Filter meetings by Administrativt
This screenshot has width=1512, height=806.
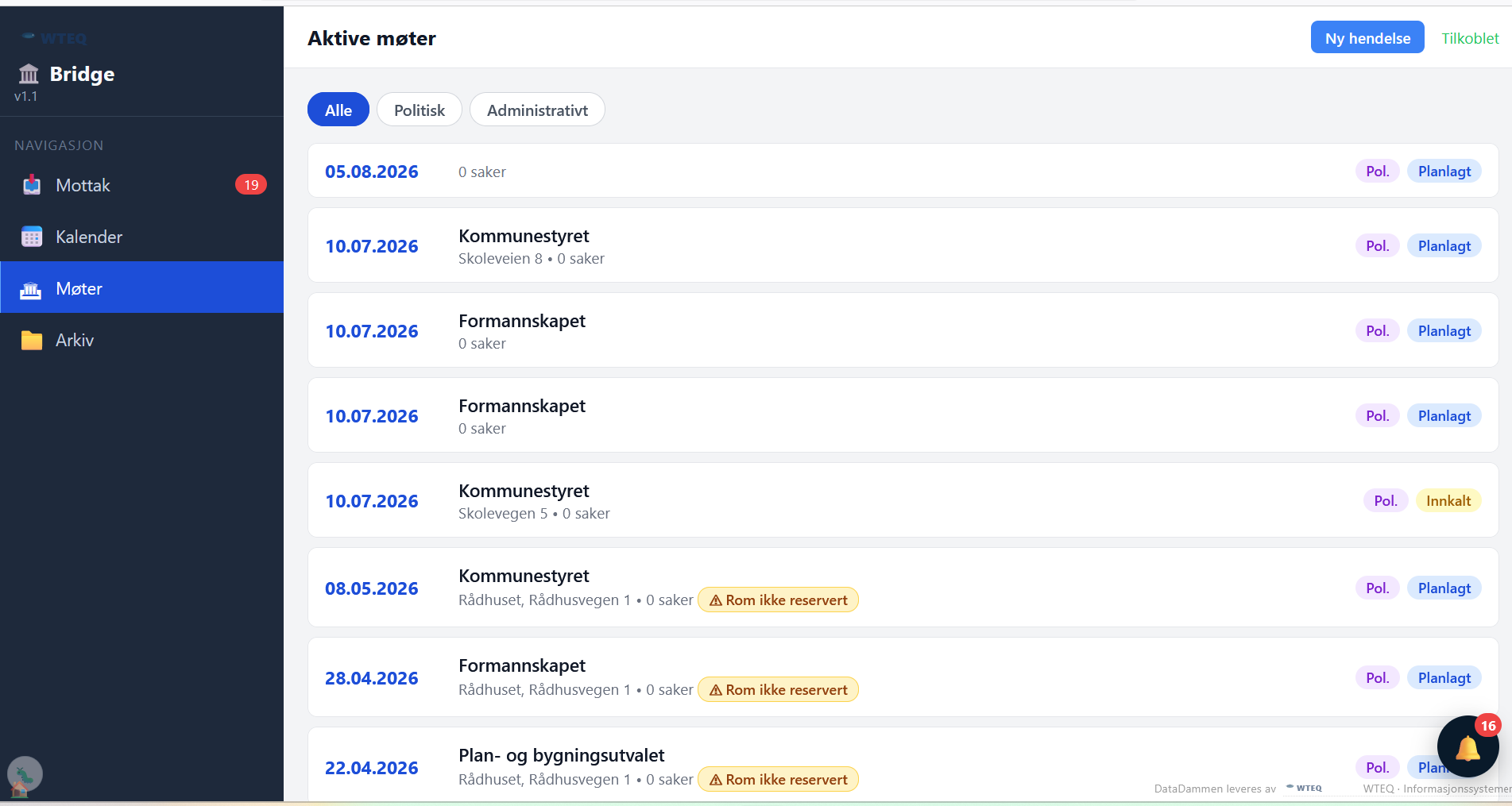pyautogui.click(x=537, y=110)
